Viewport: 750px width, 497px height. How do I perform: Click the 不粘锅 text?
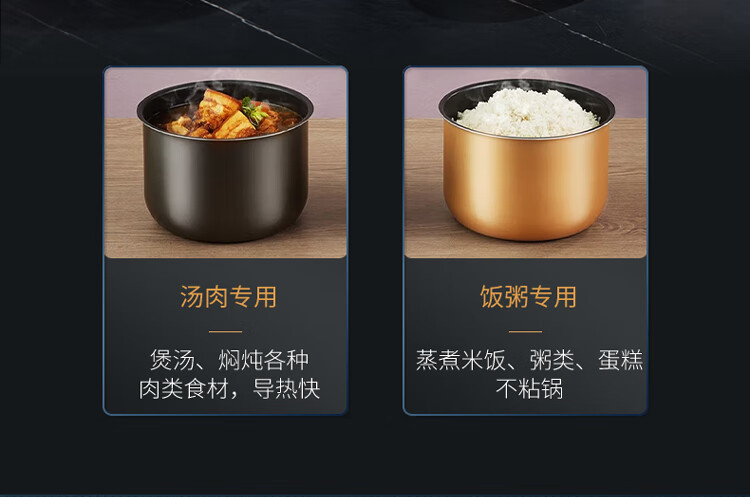[529, 388]
